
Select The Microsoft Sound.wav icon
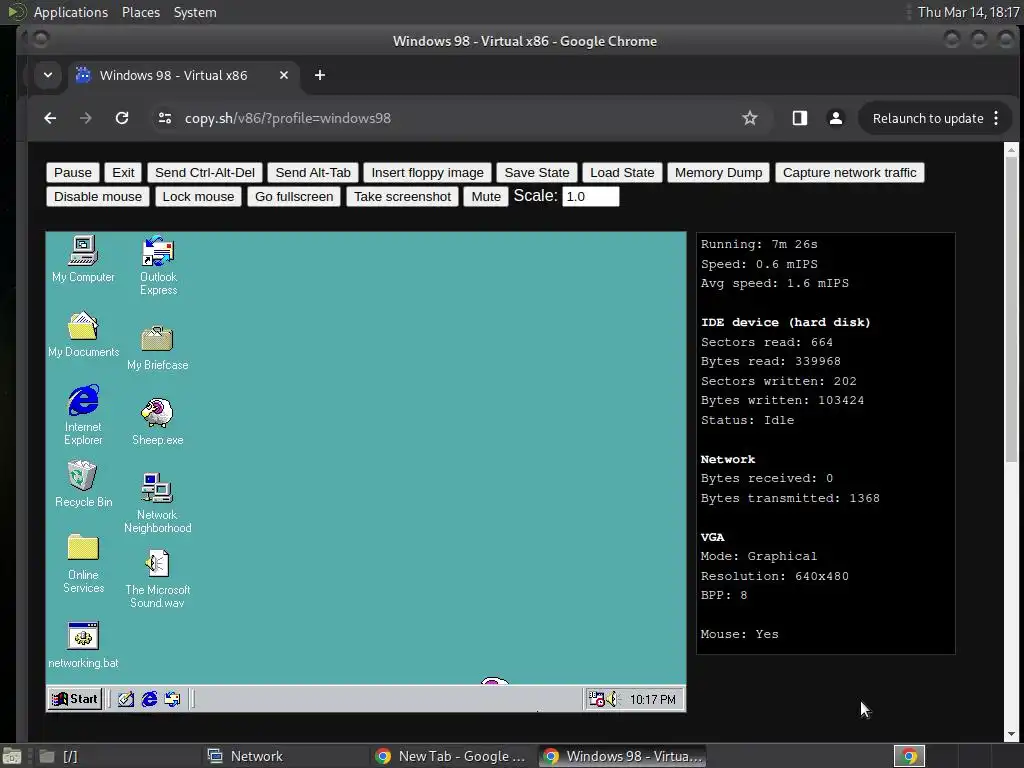point(157,579)
